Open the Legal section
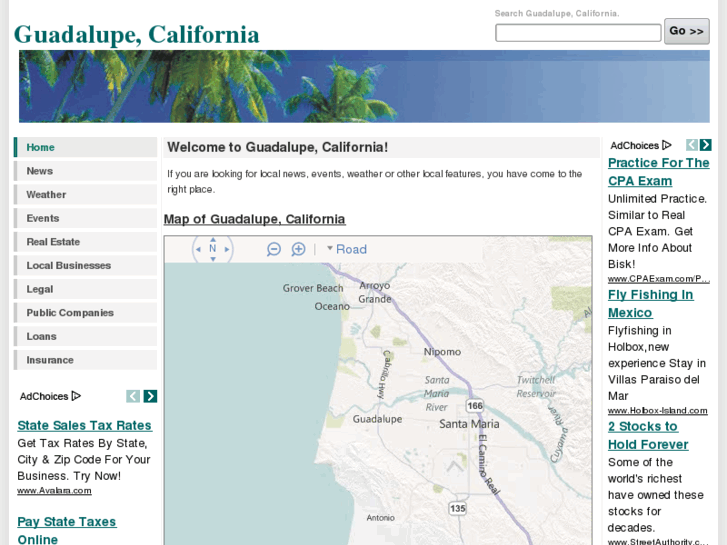 coord(85,289)
